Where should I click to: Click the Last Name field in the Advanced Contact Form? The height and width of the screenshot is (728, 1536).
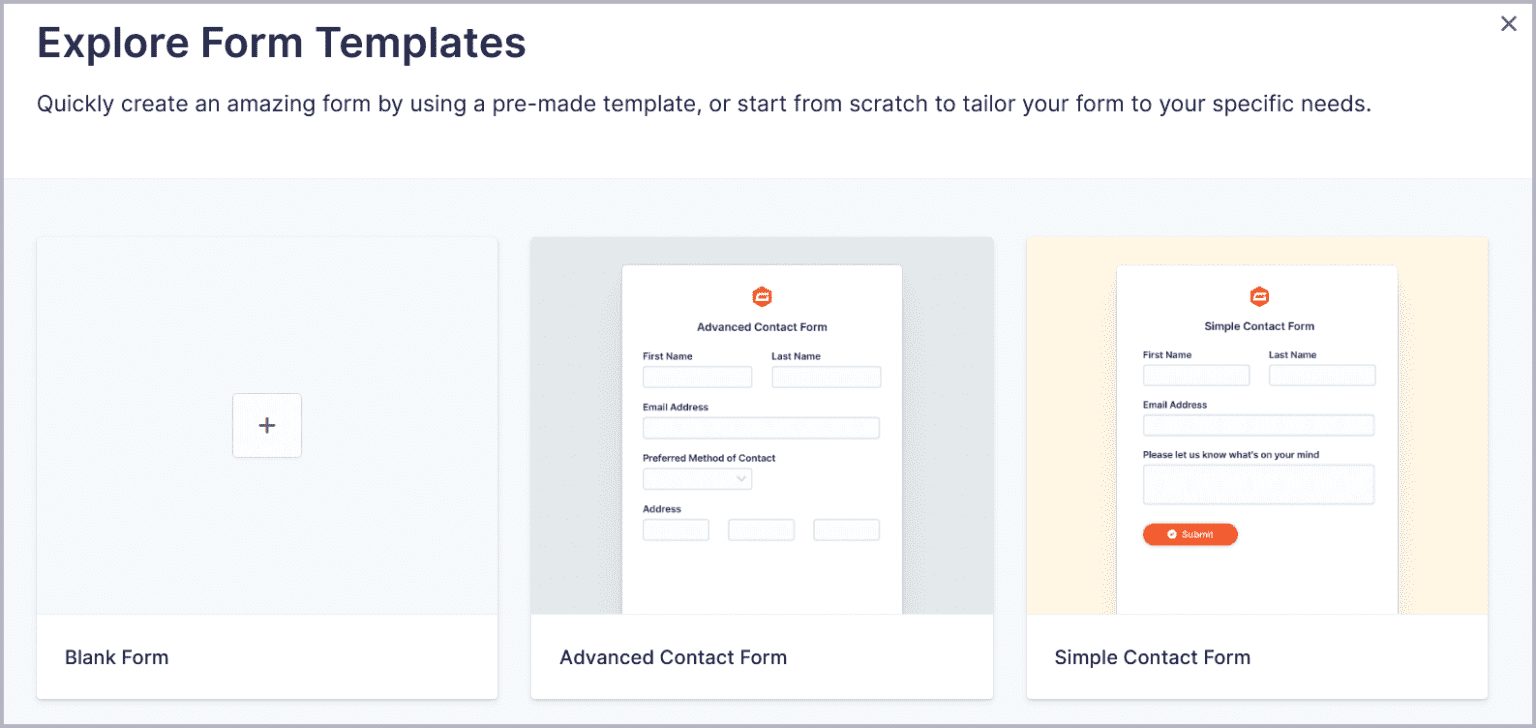coord(826,377)
